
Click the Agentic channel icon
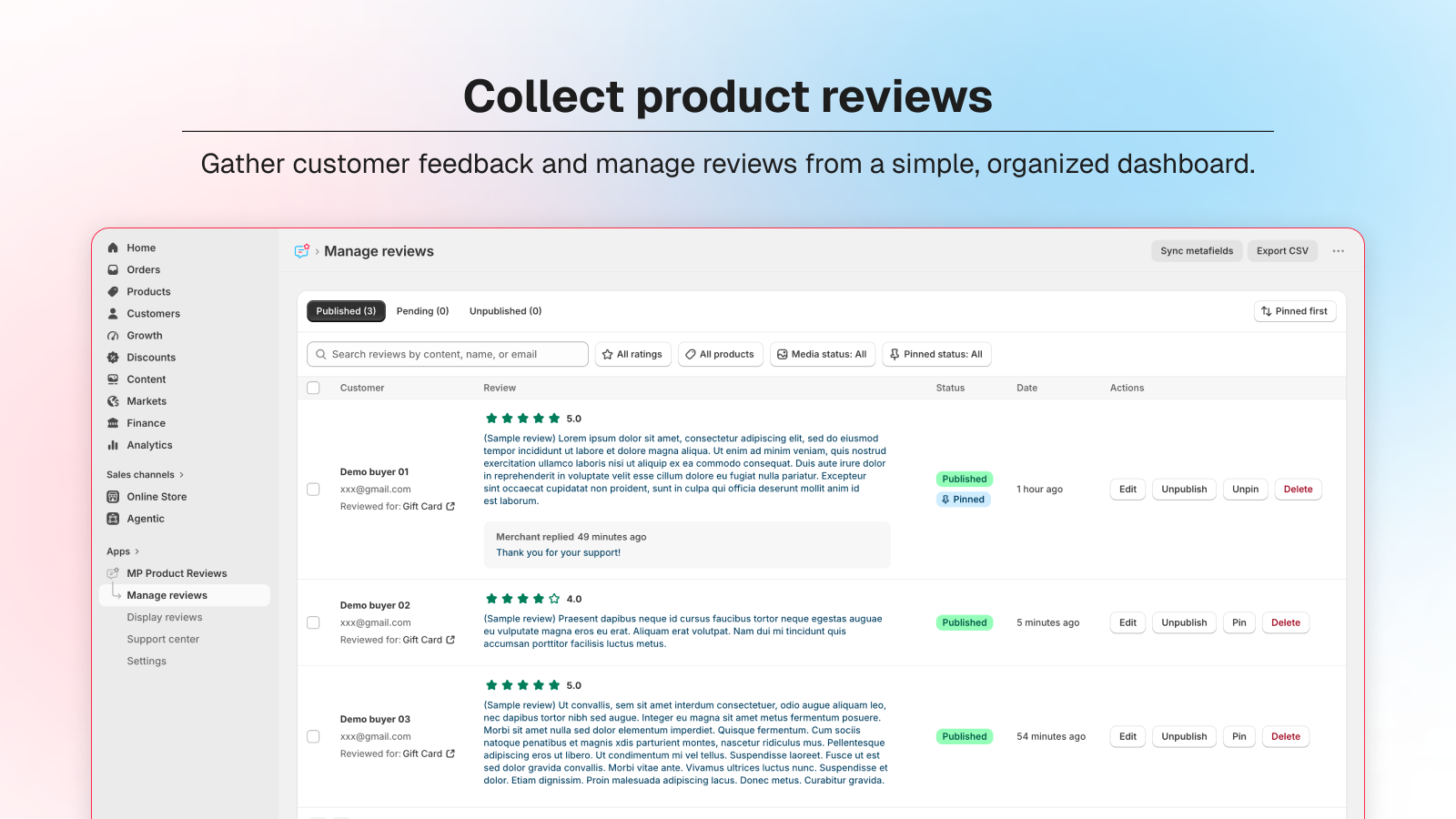[x=113, y=519]
